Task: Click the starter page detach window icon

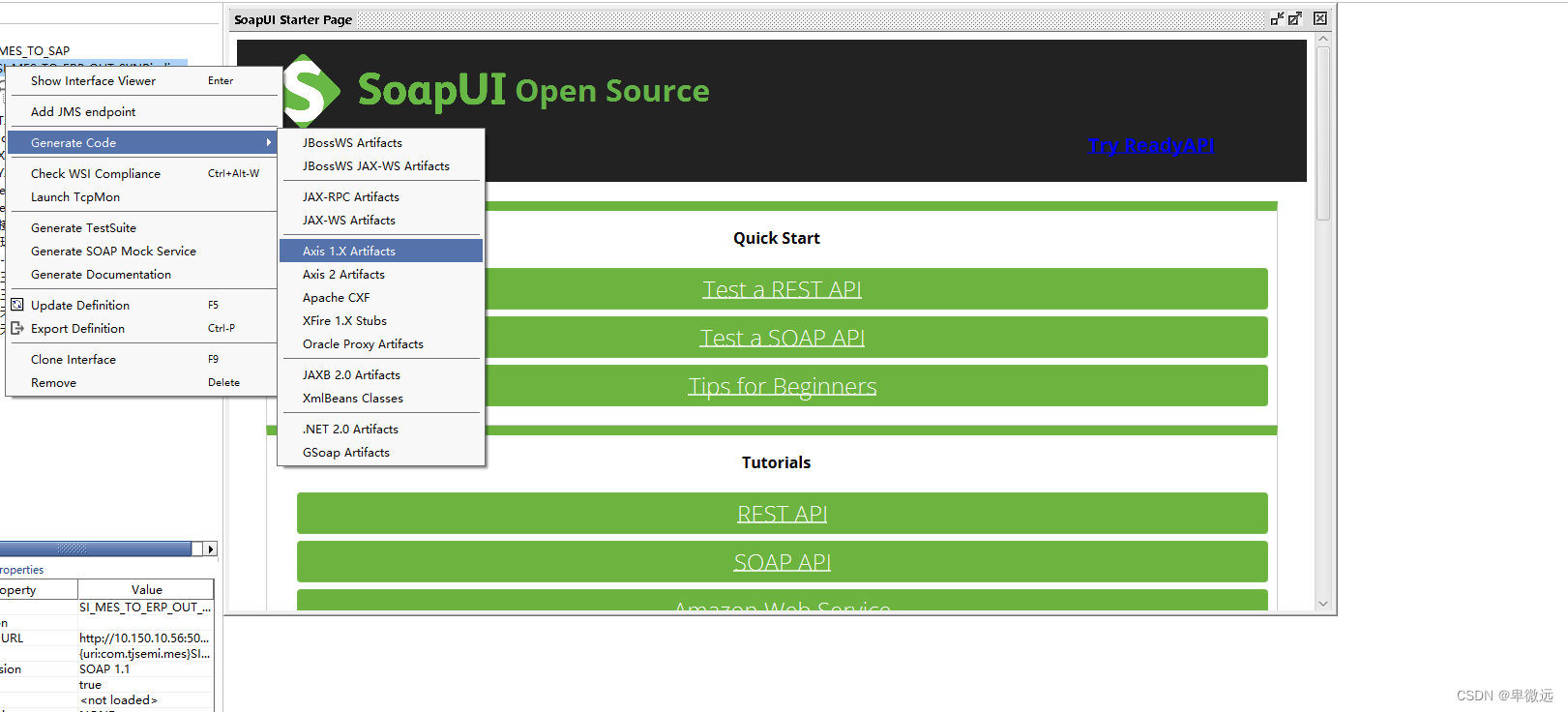Action: [1278, 18]
